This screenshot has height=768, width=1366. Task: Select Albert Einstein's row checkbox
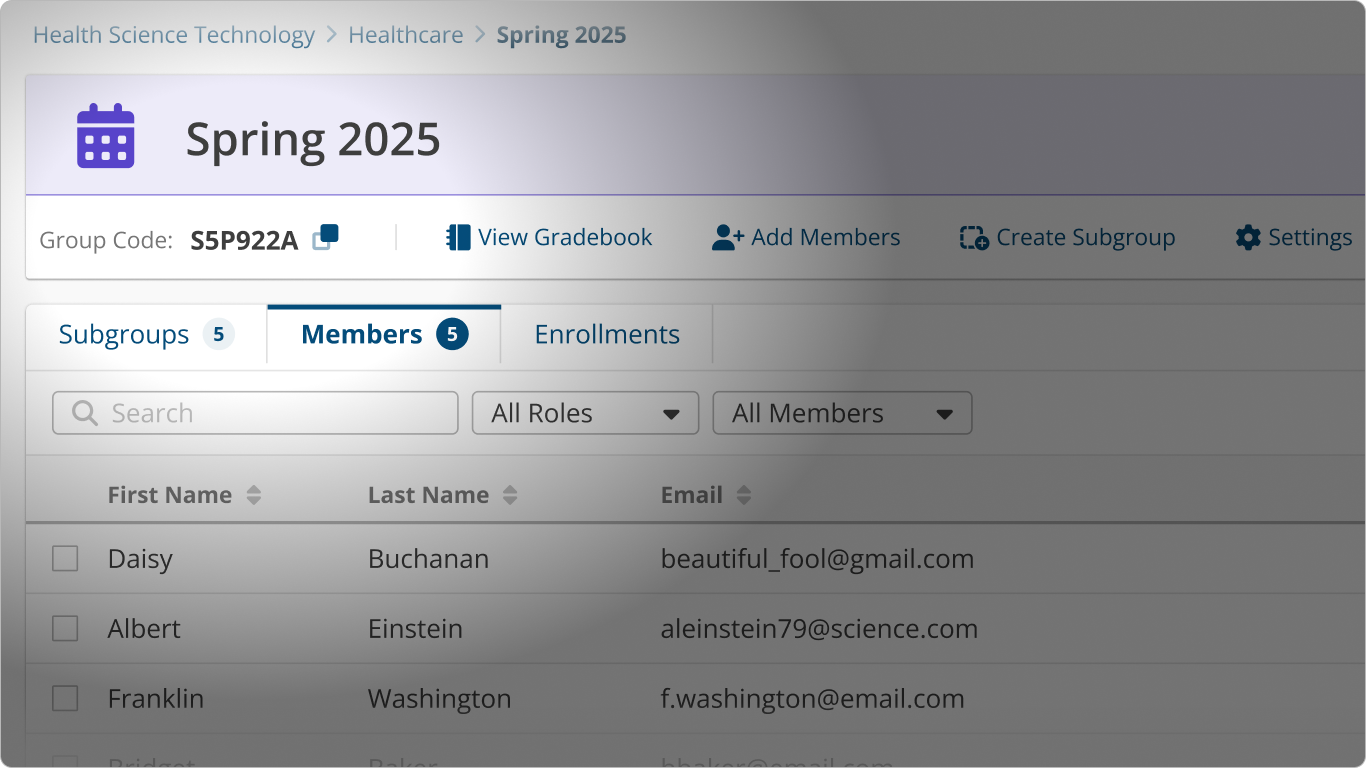click(65, 628)
